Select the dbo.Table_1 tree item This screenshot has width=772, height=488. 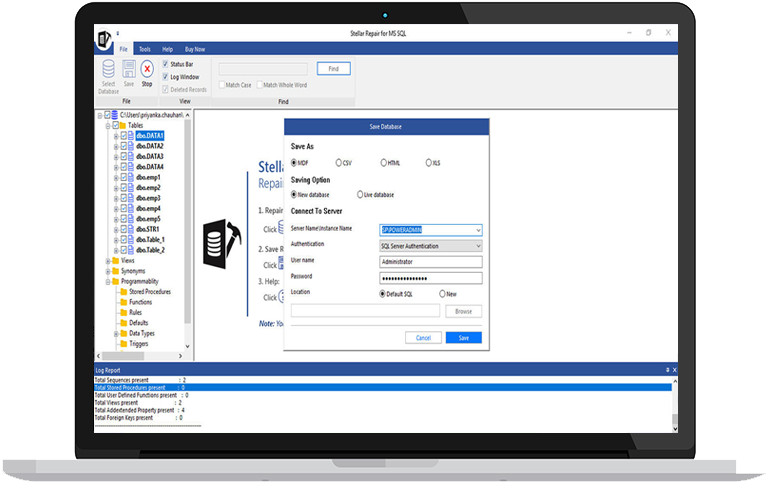(150, 239)
